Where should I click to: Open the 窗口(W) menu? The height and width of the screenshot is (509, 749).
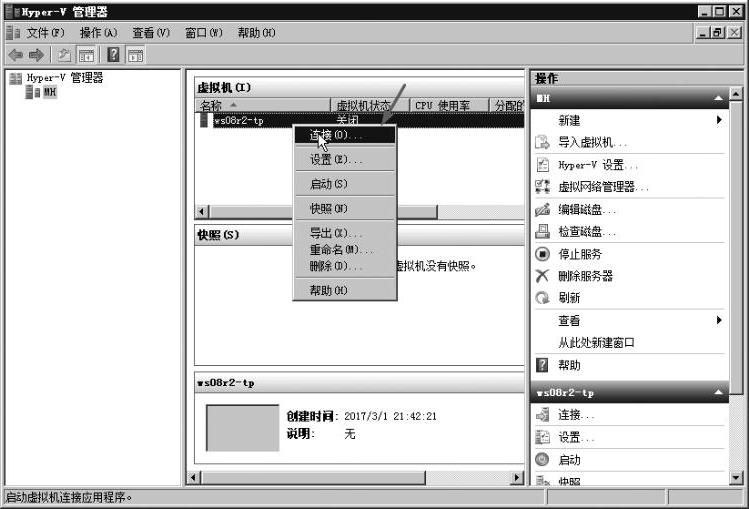203,33
